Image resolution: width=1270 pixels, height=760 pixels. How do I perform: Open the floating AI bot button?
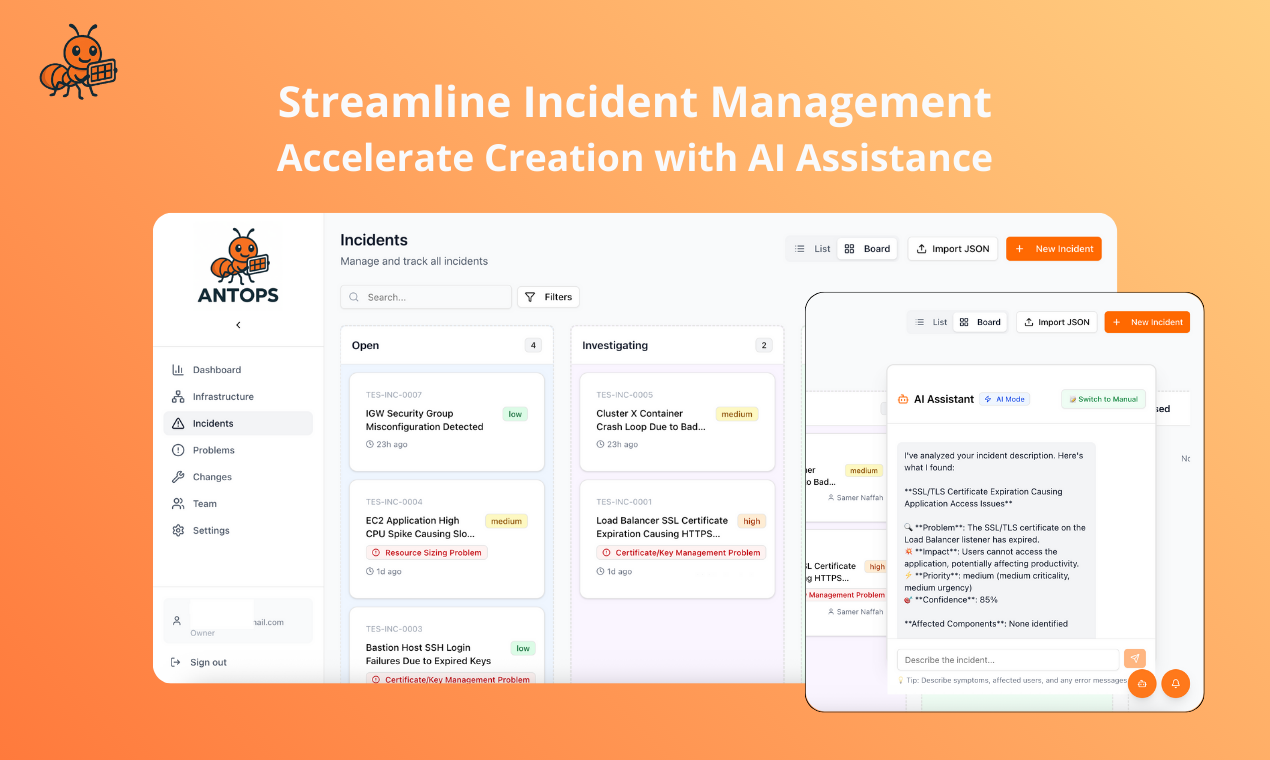click(x=1142, y=684)
